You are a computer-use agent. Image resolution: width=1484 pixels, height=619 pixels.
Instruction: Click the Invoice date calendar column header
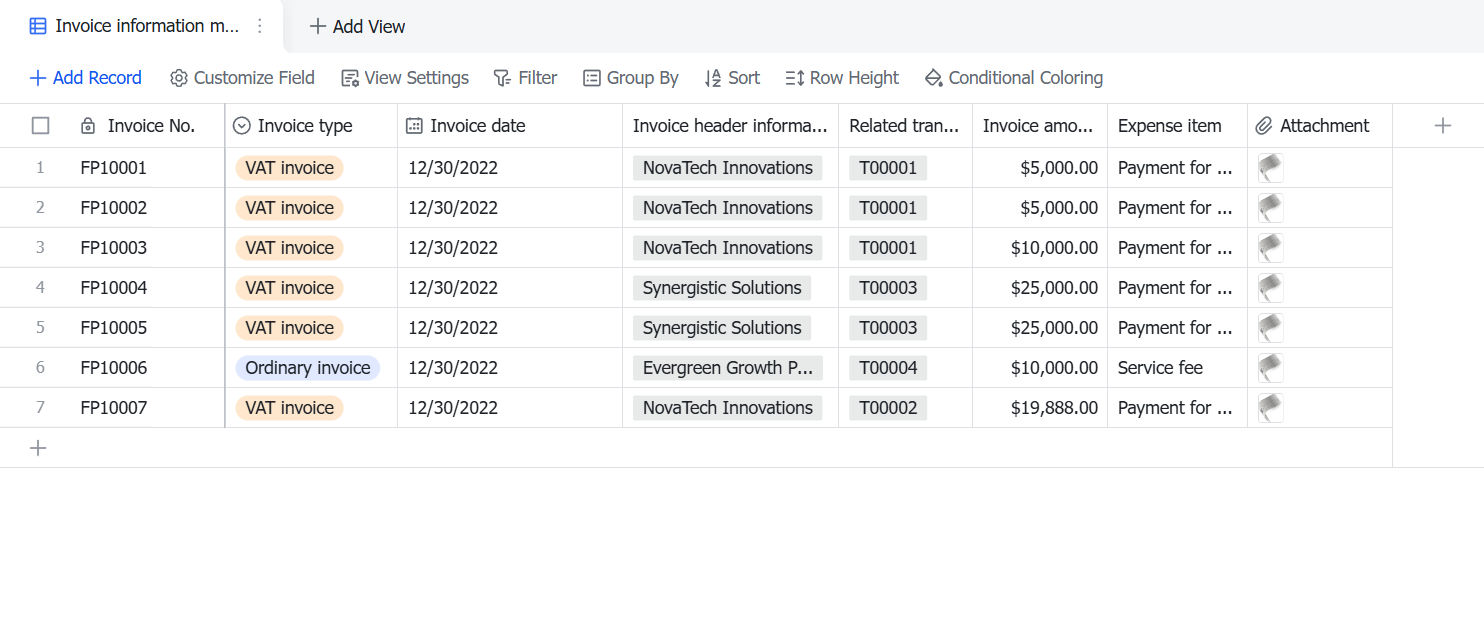coord(510,126)
